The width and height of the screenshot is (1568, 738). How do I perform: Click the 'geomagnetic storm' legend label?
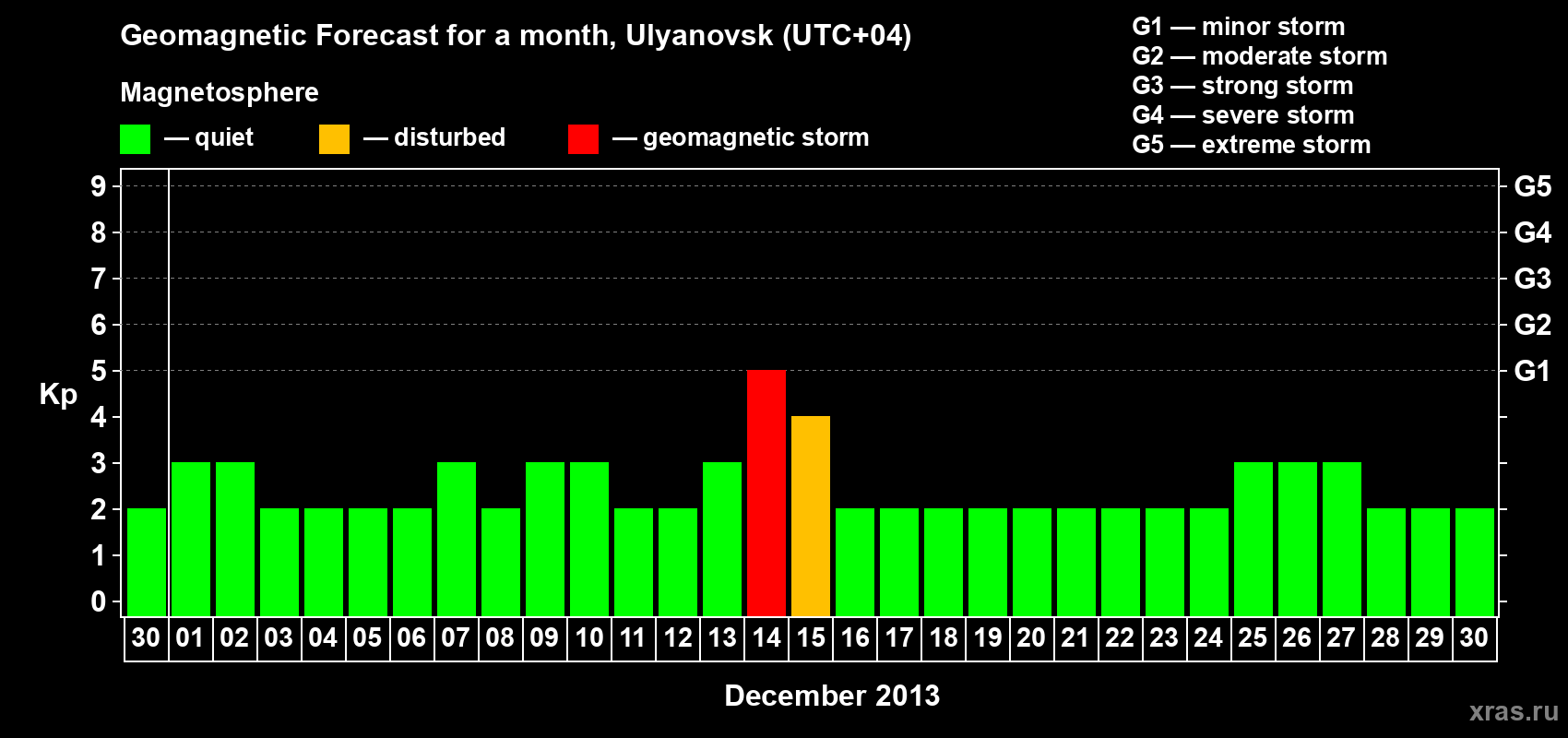(x=755, y=138)
